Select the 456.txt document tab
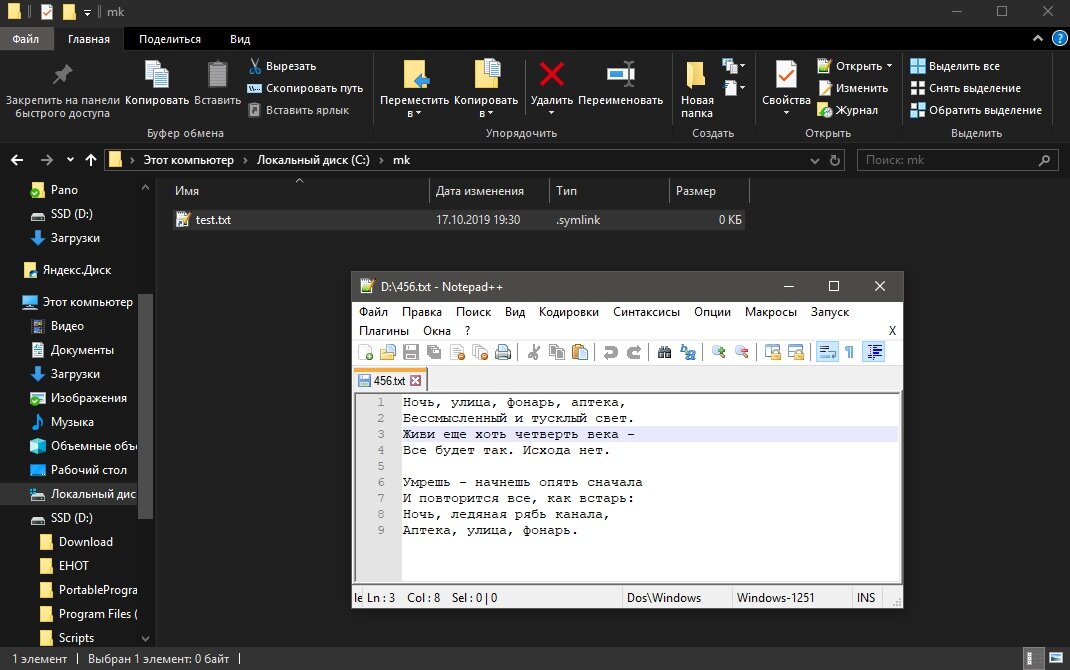This screenshot has height=670, width=1070. (390, 381)
